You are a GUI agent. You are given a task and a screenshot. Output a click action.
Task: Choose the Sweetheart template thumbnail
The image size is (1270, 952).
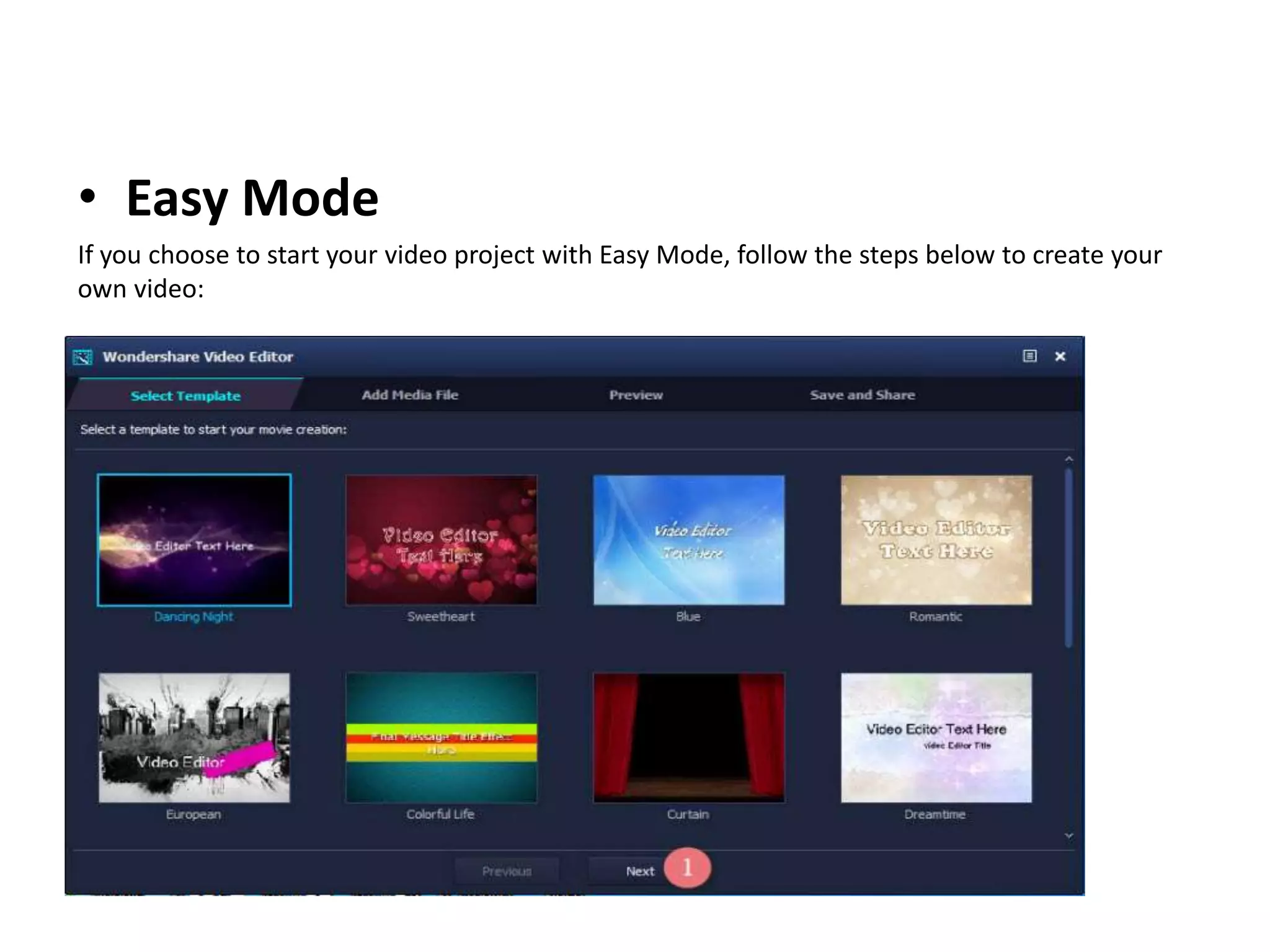[x=442, y=540]
